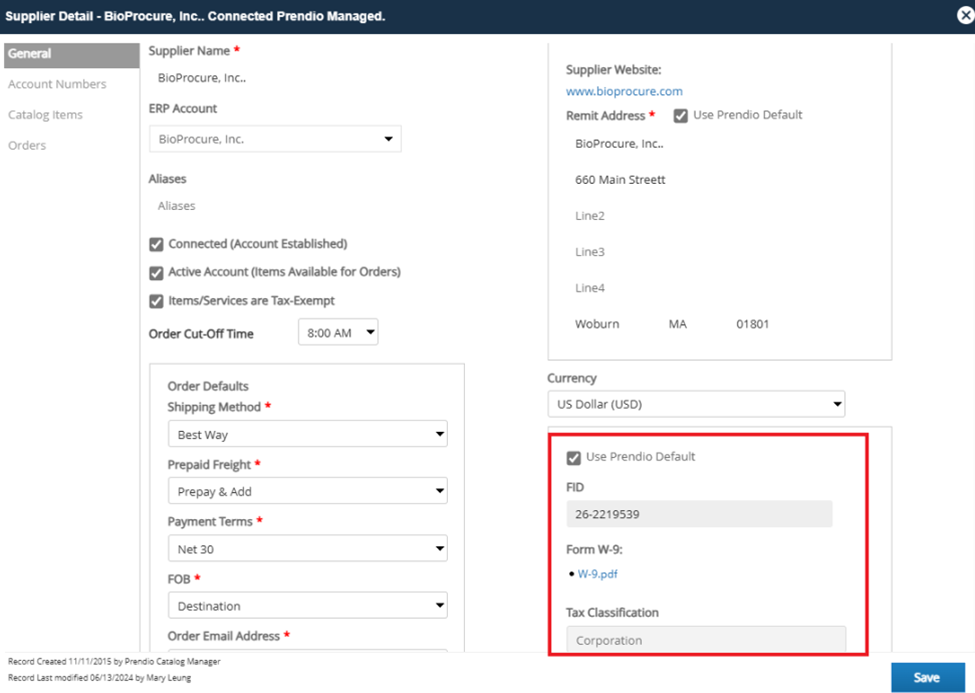Open the Catalog Items tab
975x693 pixels.
point(45,114)
